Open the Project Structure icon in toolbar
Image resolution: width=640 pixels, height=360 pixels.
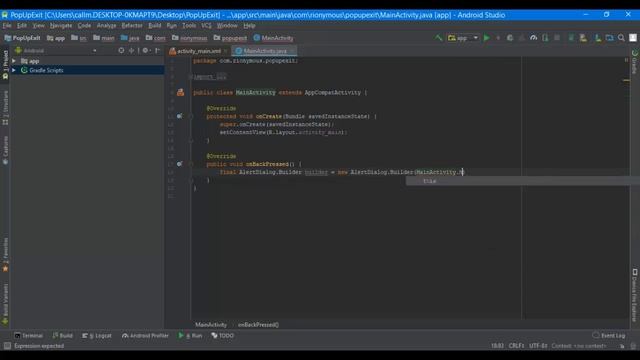(609, 38)
